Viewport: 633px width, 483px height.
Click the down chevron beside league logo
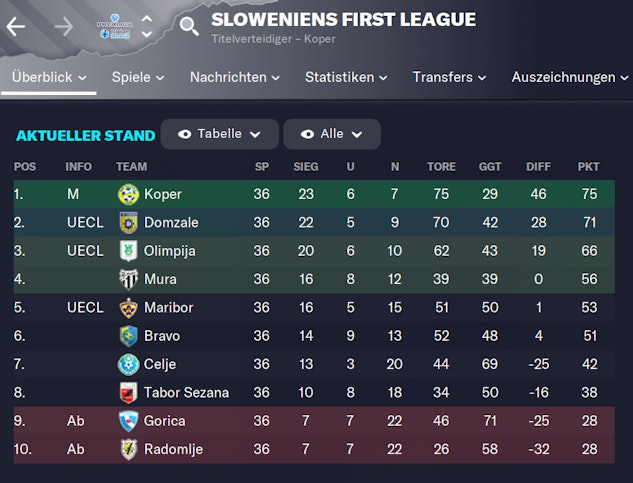(147, 35)
